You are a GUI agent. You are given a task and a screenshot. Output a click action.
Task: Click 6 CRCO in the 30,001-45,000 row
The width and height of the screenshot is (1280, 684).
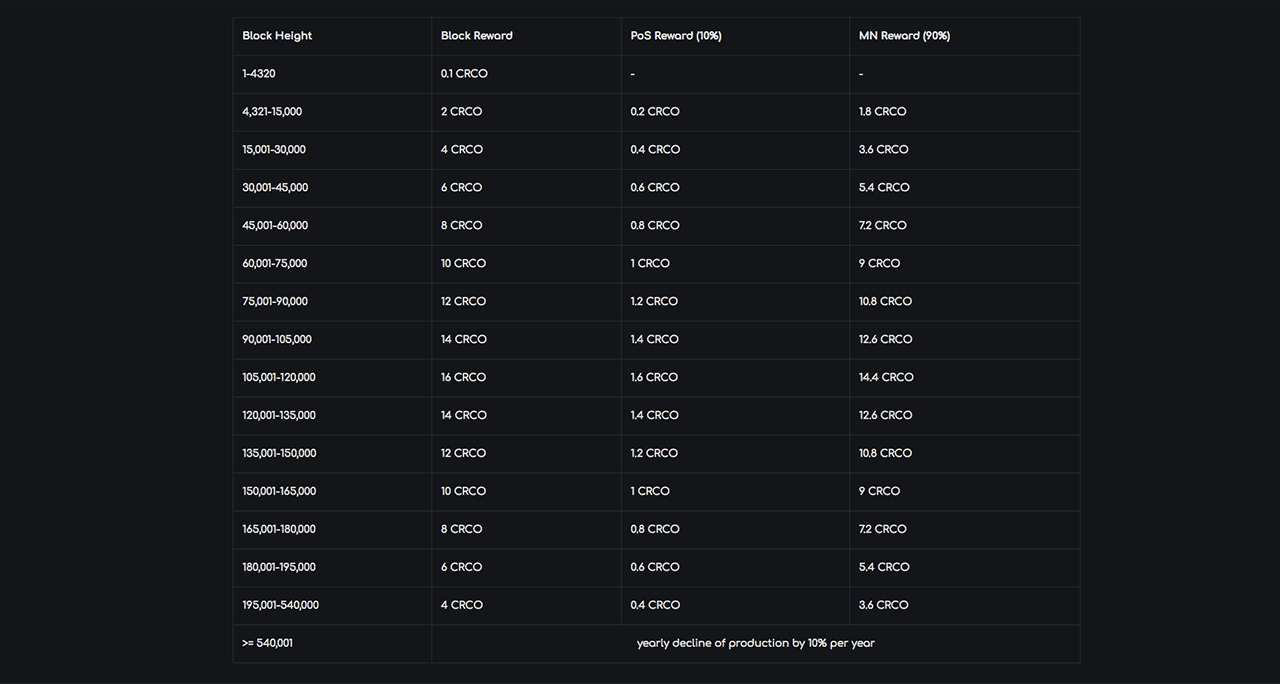[526, 188]
